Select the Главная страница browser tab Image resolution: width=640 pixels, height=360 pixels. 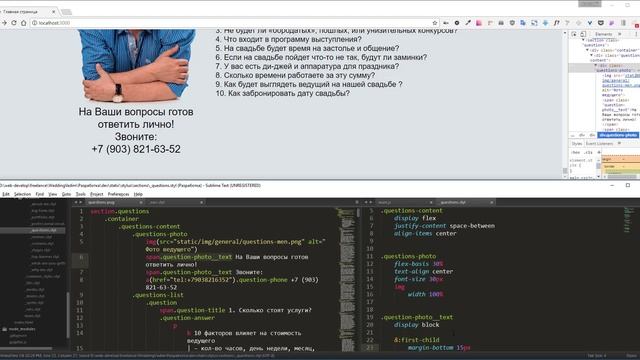pyautogui.click(x=24, y=12)
